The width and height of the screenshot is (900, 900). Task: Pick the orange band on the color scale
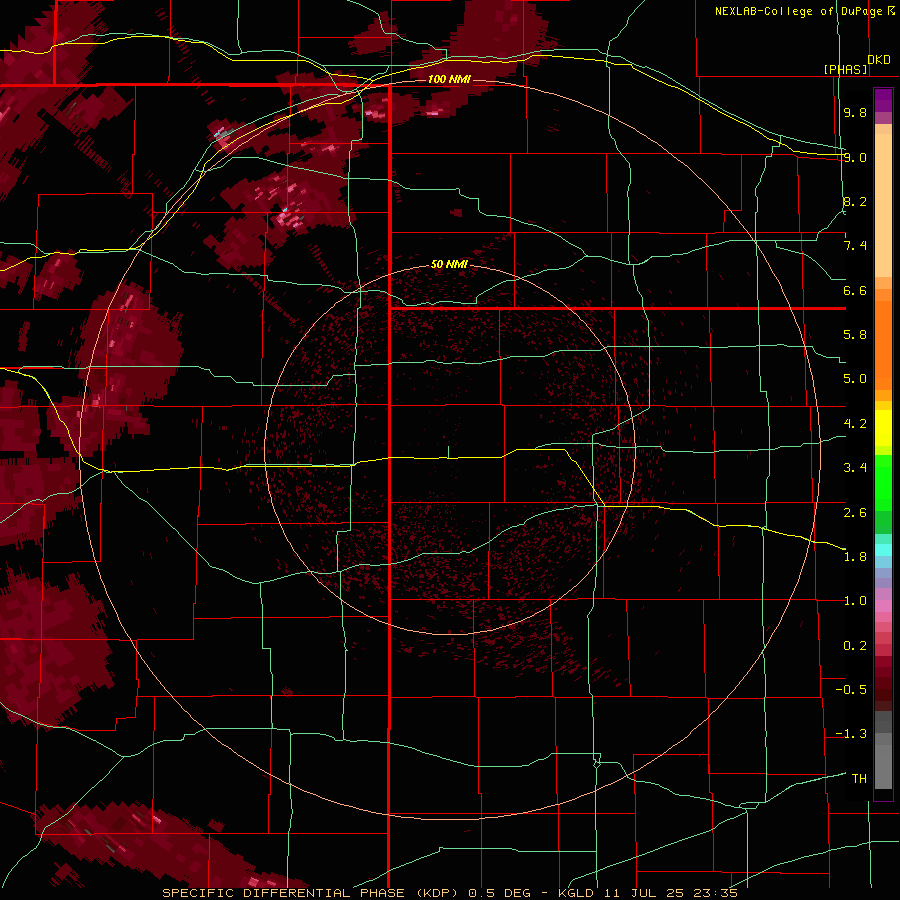(883, 344)
